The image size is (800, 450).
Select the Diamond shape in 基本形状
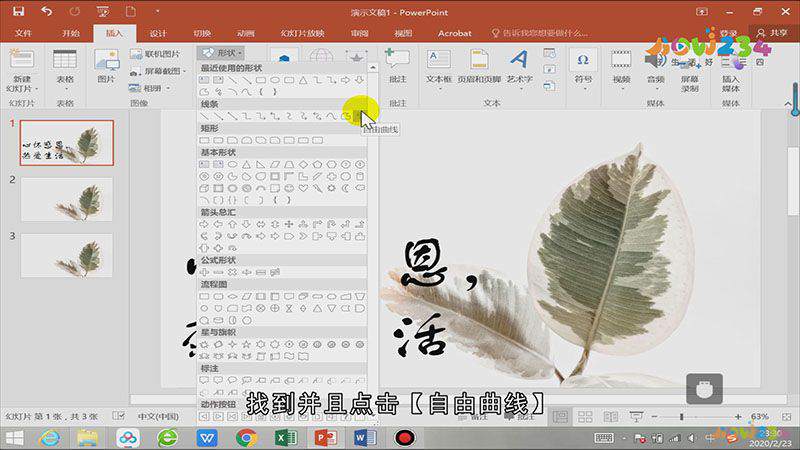coord(303,164)
